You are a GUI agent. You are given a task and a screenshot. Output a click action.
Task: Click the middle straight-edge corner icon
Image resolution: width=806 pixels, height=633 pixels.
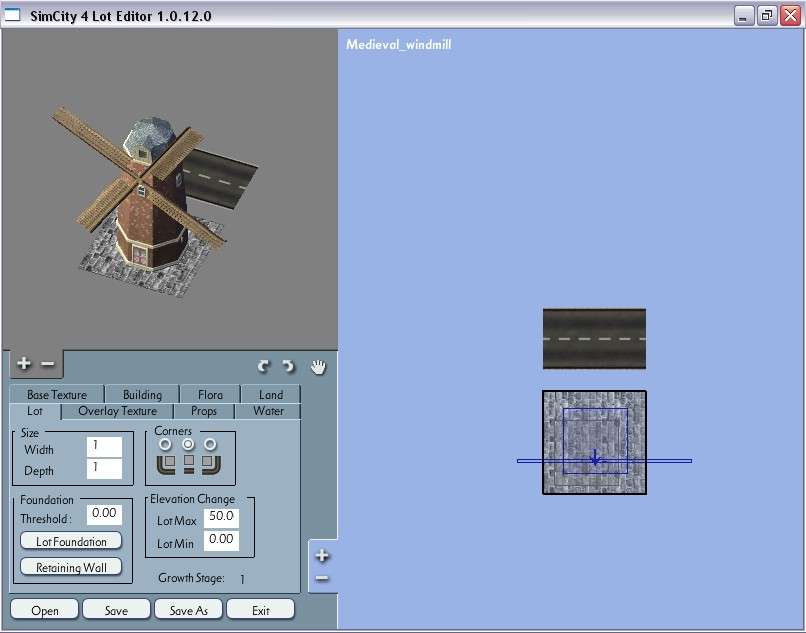[189, 463]
